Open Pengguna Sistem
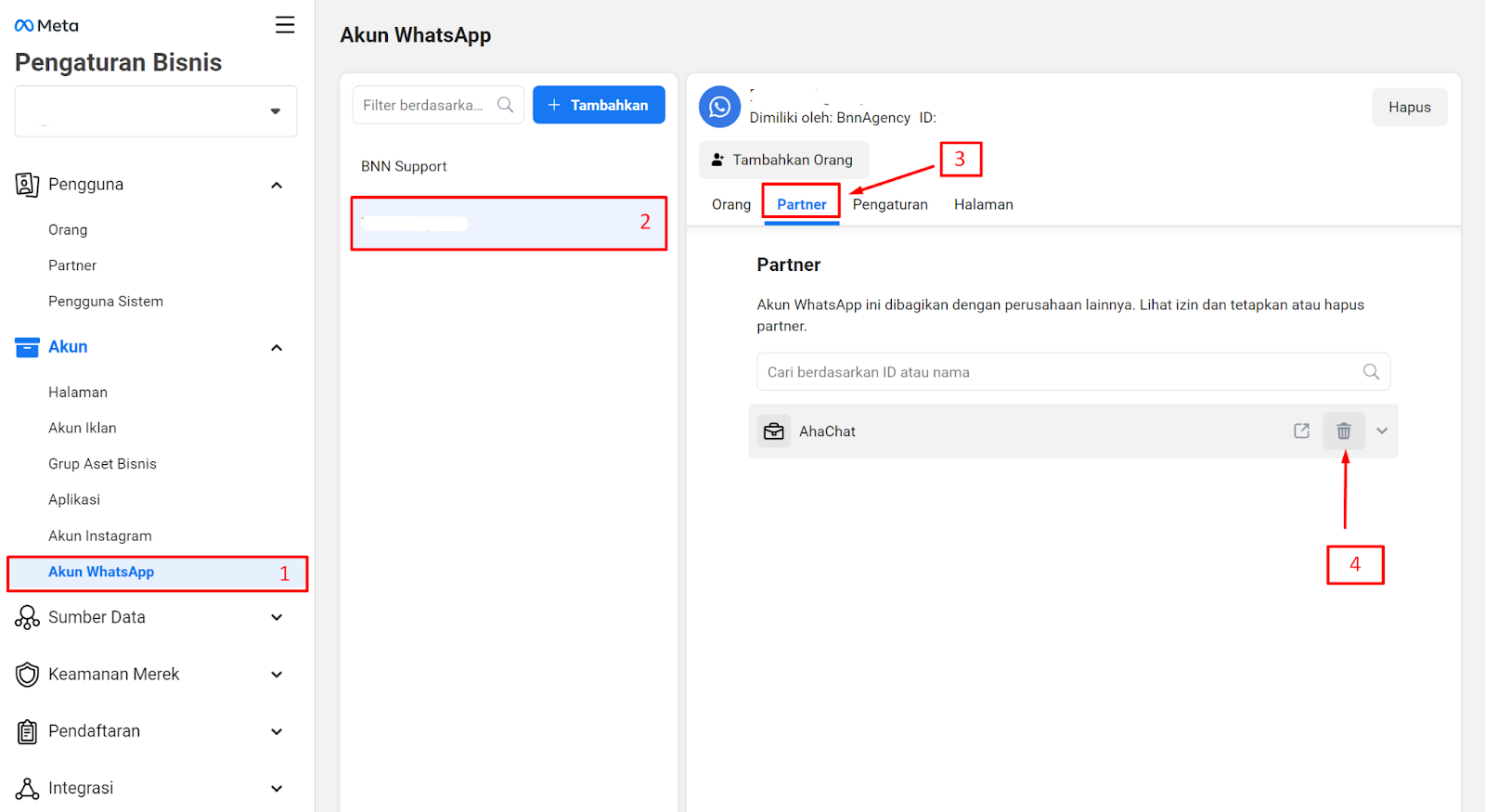 tap(106, 302)
